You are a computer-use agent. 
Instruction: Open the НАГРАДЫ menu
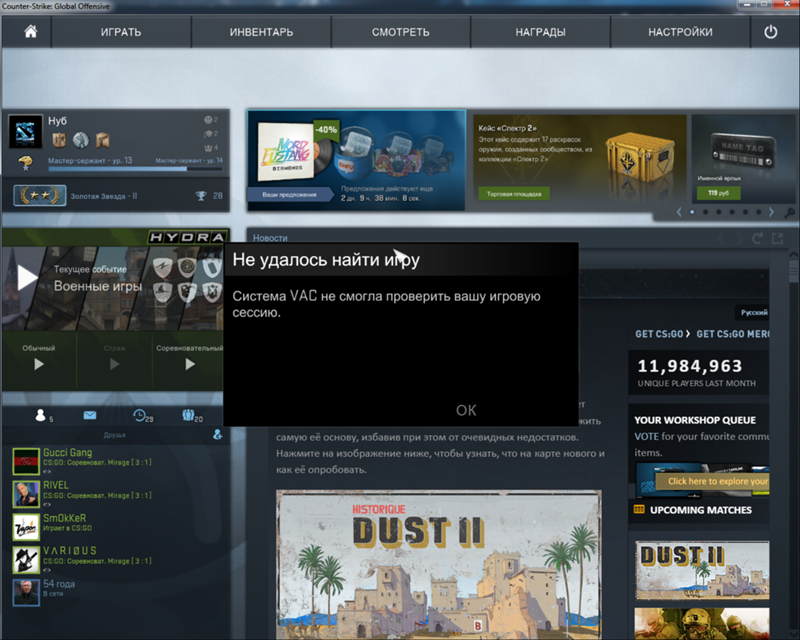point(540,32)
